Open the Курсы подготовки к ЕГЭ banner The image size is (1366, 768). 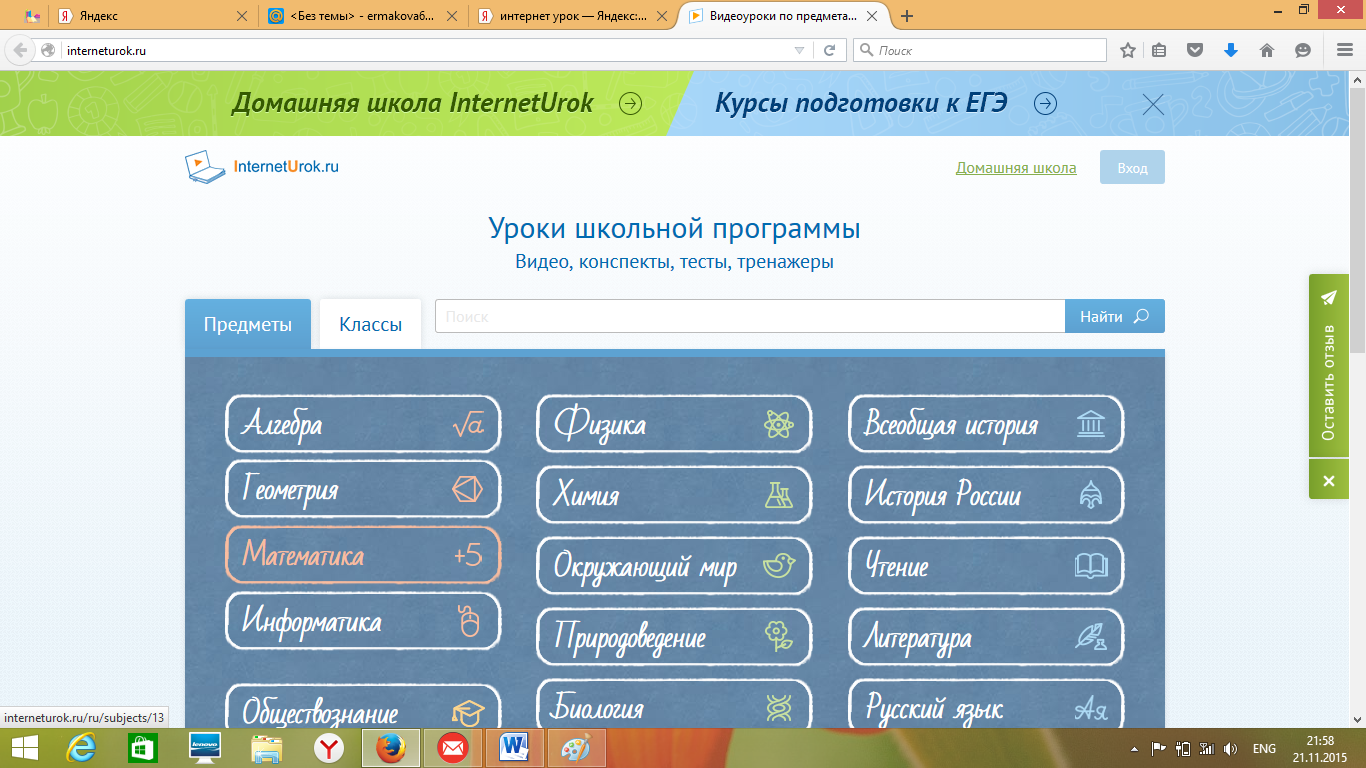[x=886, y=103]
